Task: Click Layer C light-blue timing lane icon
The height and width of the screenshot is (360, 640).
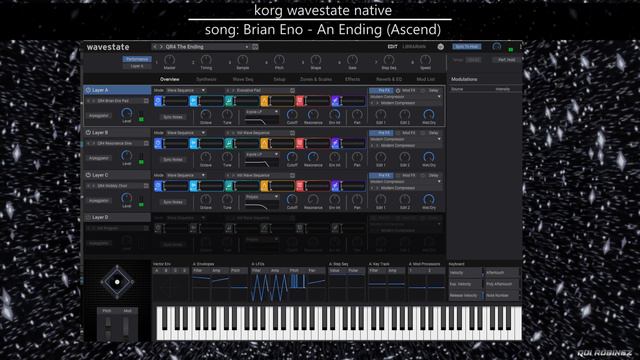Action: (x=193, y=186)
